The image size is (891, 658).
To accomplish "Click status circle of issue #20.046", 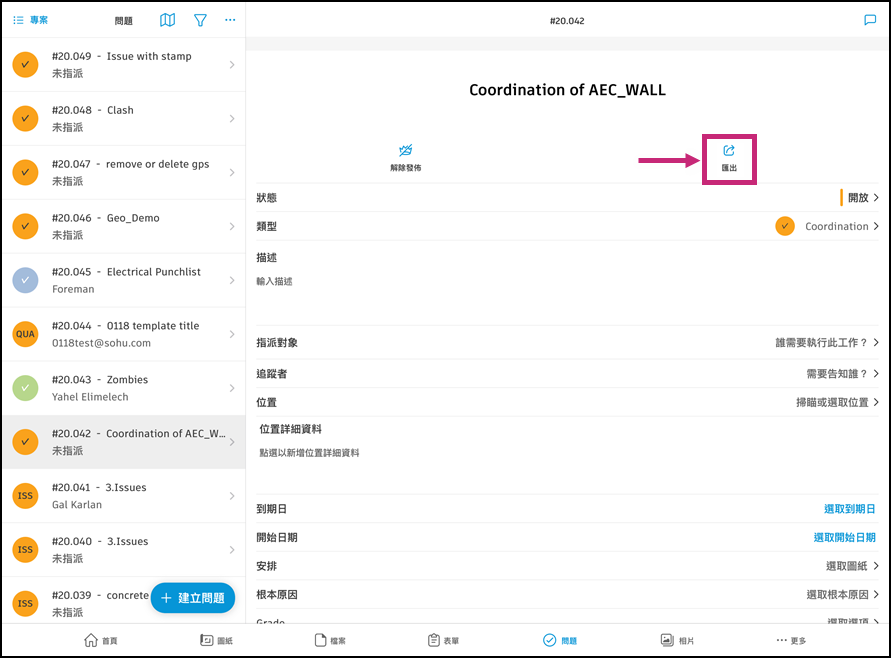I will click(x=26, y=226).
